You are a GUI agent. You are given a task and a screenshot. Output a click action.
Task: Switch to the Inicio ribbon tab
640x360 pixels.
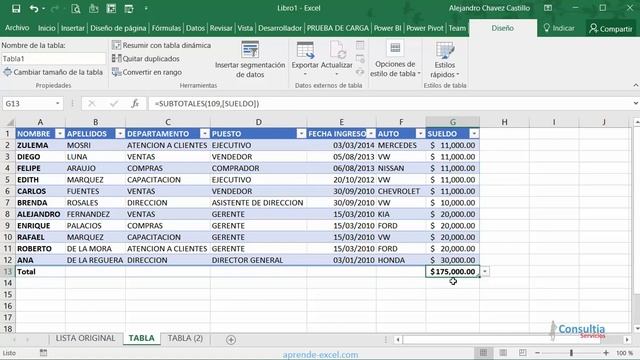point(47,28)
